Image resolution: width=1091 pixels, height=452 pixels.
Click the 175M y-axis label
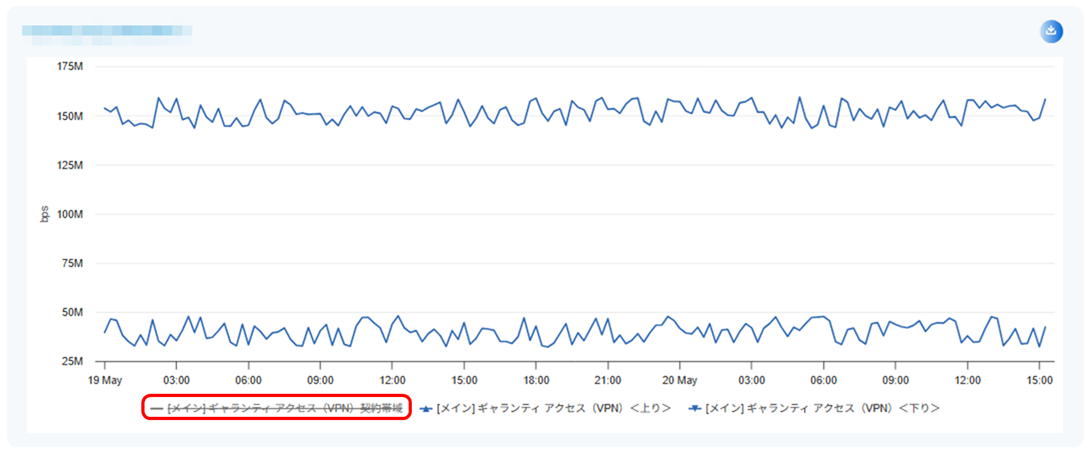(72, 67)
